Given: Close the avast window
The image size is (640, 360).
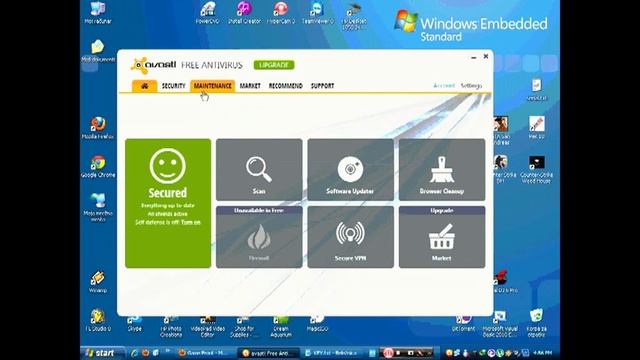Looking at the screenshot, I should tap(486, 56).
